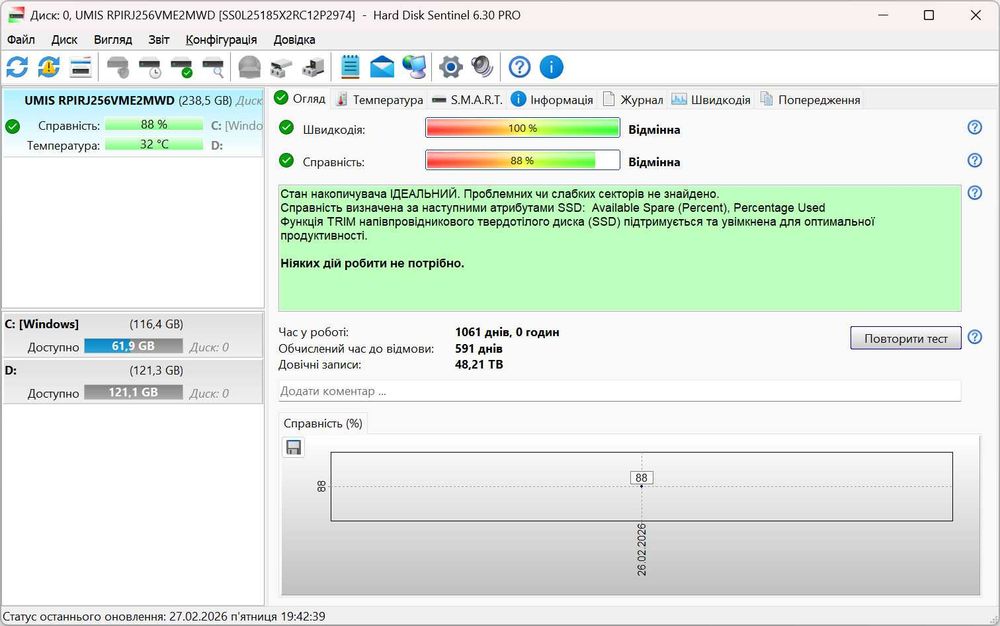Image resolution: width=1000 pixels, height=626 pixels.
Task: Open the Конфігурація menu
Action: 221,40
